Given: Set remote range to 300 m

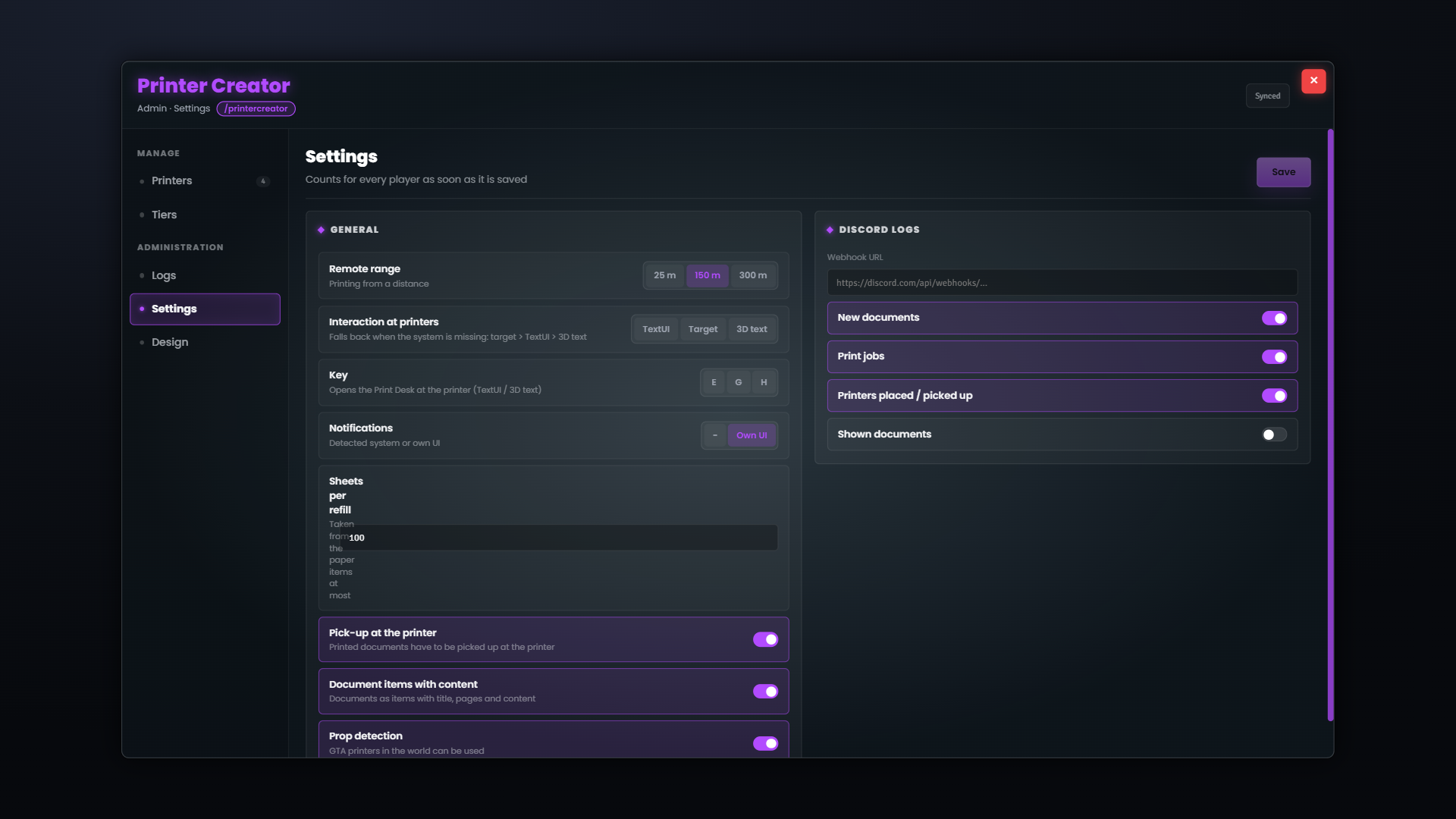Looking at the screenshot, I should click(753, 275).
